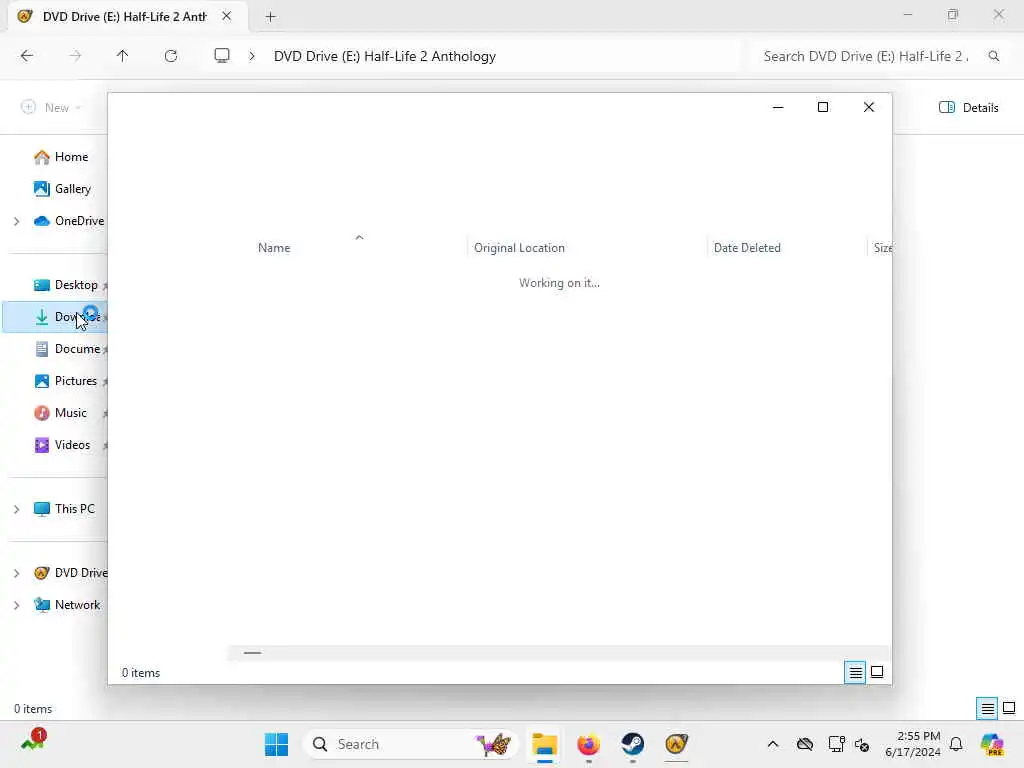Click the forward navigation arrow
The height and width of the screenshot is (768, 1024).
click(x=75, y=56)
